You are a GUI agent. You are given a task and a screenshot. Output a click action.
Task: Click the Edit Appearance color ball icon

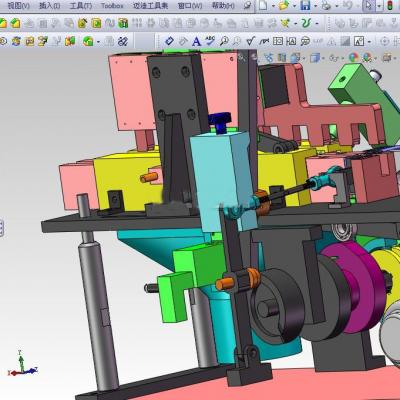click(354, 58)
